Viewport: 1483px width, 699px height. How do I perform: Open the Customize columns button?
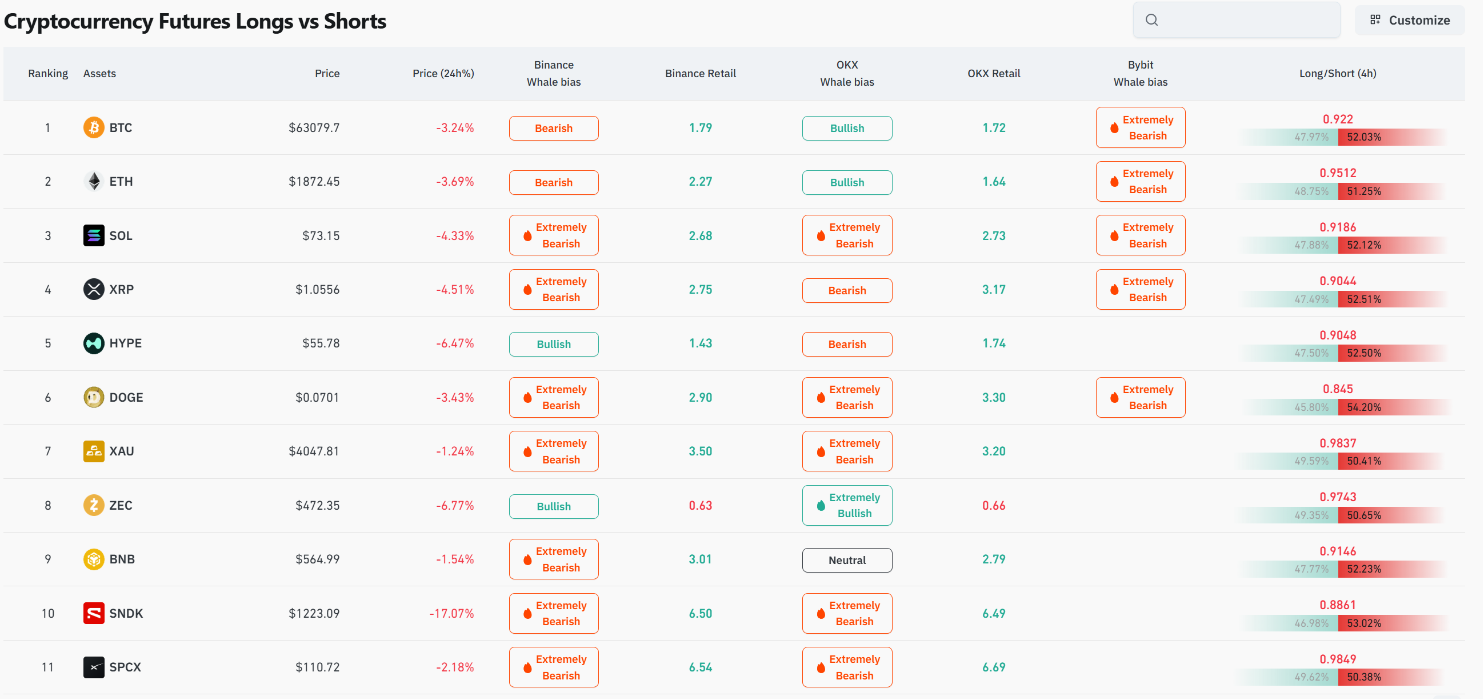coord(1410,20)
